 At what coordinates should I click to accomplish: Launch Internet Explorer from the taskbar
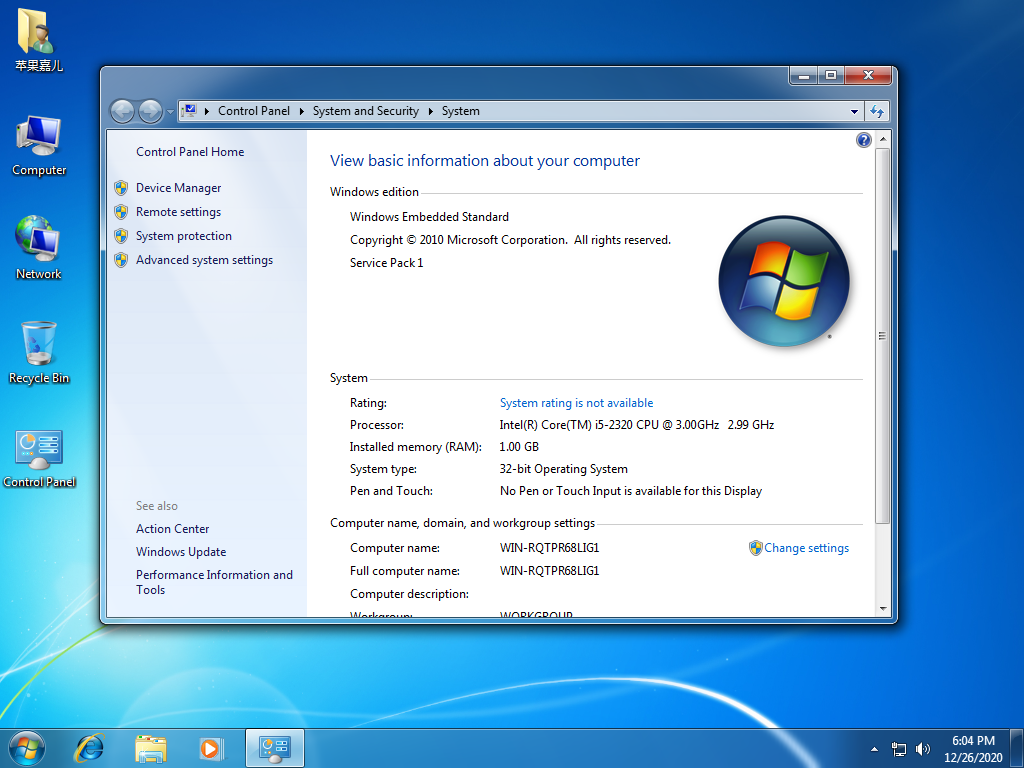coord(89,747)
